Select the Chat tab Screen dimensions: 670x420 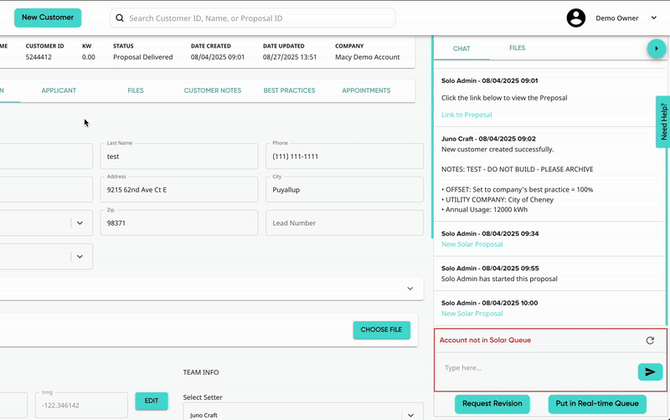461,48
